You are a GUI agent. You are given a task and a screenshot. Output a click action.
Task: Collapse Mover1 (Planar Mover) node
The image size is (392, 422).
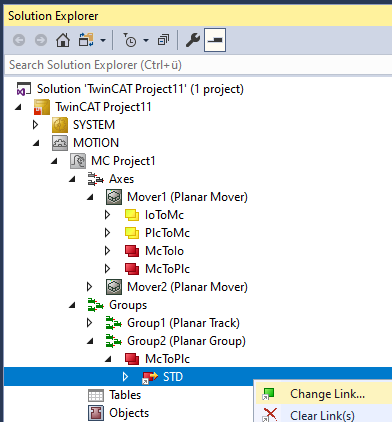click(91, 197)
